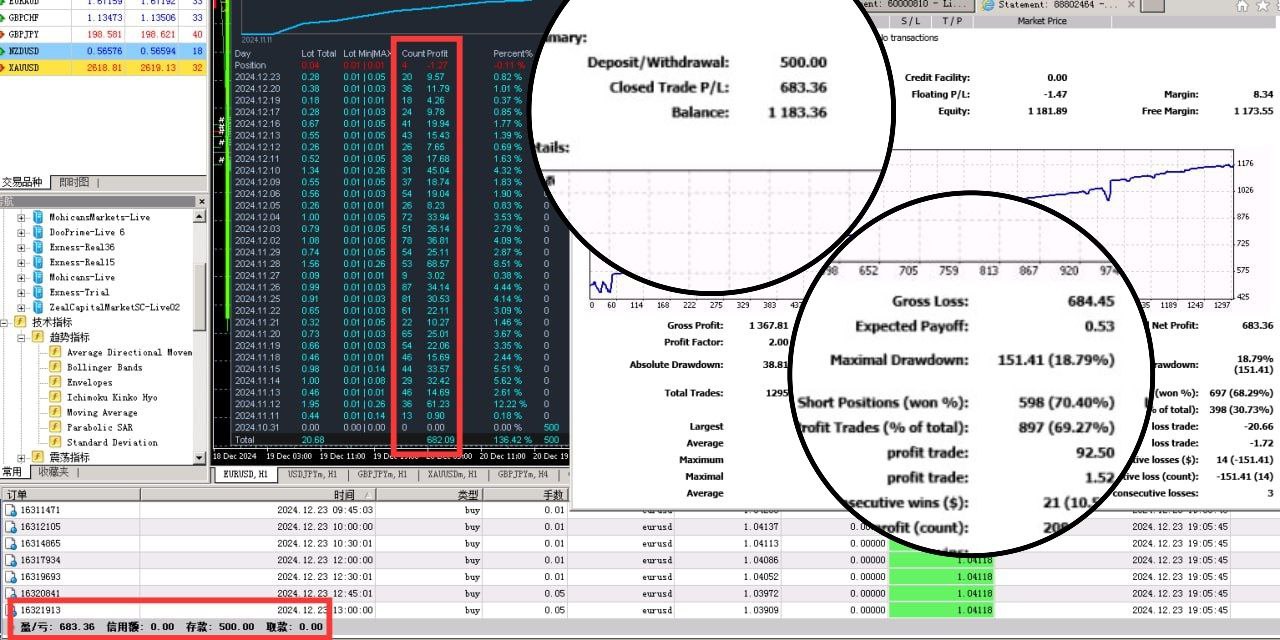1280x640 pixels.
Task: Collapse the 技术指标 indicators folder
Action: point(6,322)
